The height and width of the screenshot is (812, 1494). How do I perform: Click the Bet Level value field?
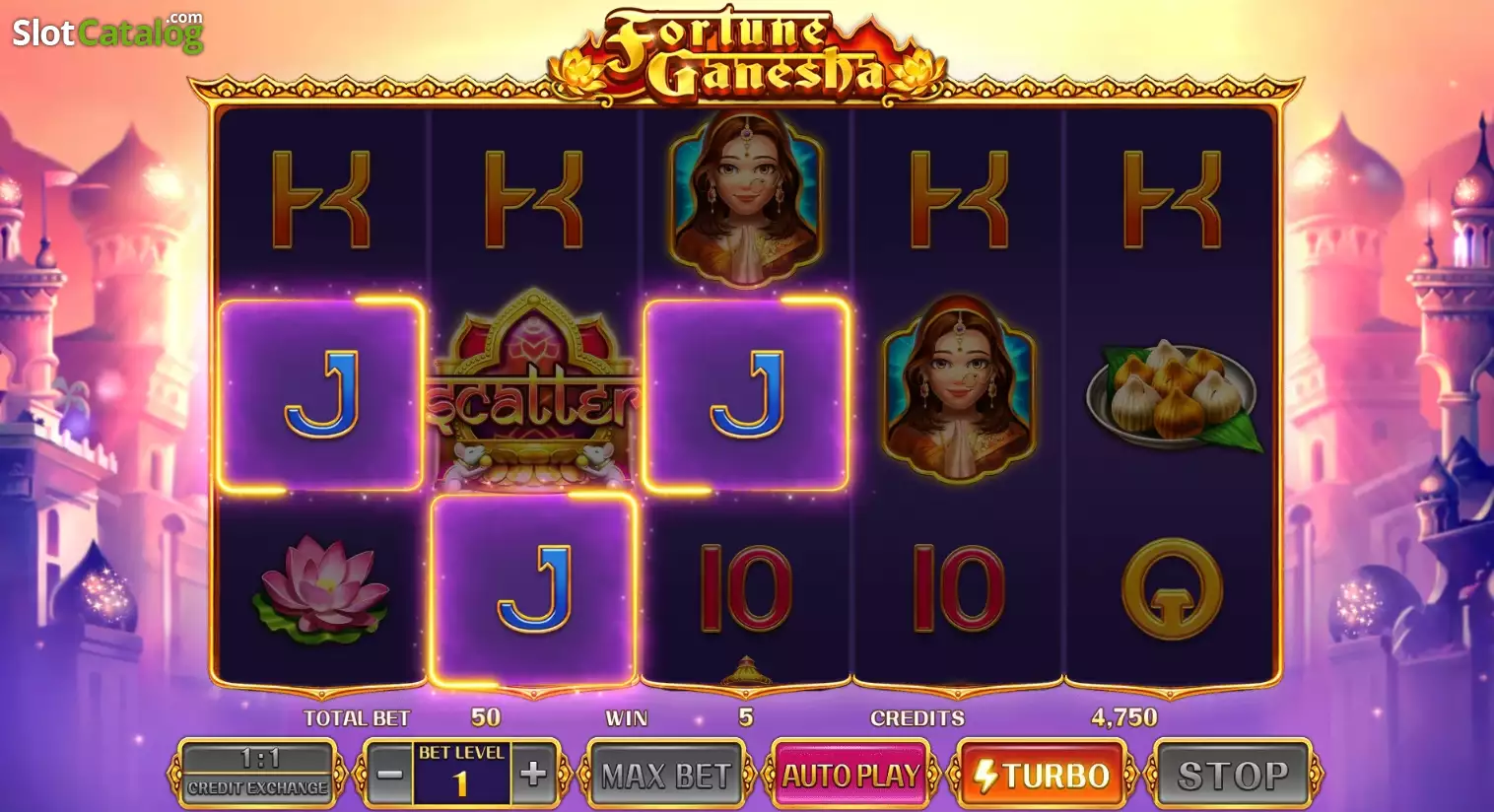[461, 774]
